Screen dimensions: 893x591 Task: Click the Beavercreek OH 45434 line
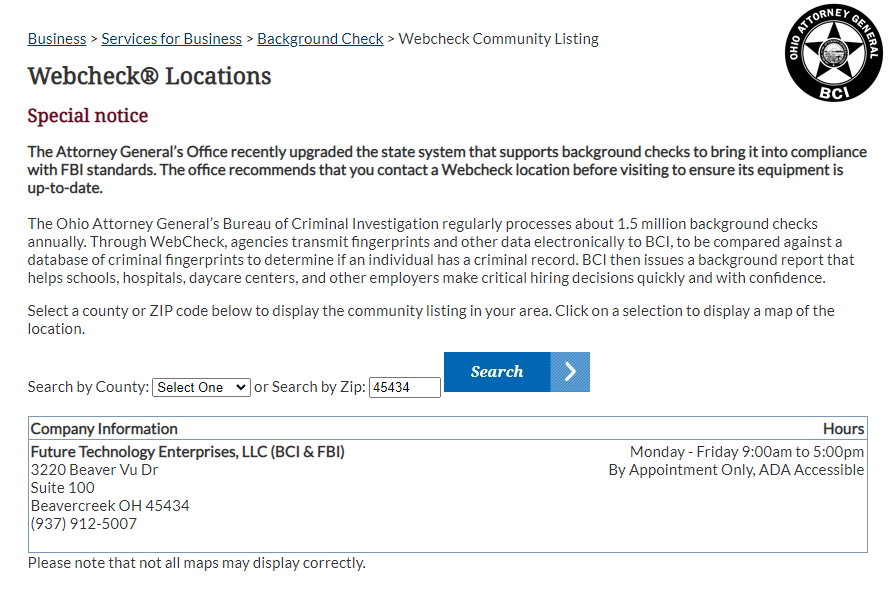tap(110, 506)
